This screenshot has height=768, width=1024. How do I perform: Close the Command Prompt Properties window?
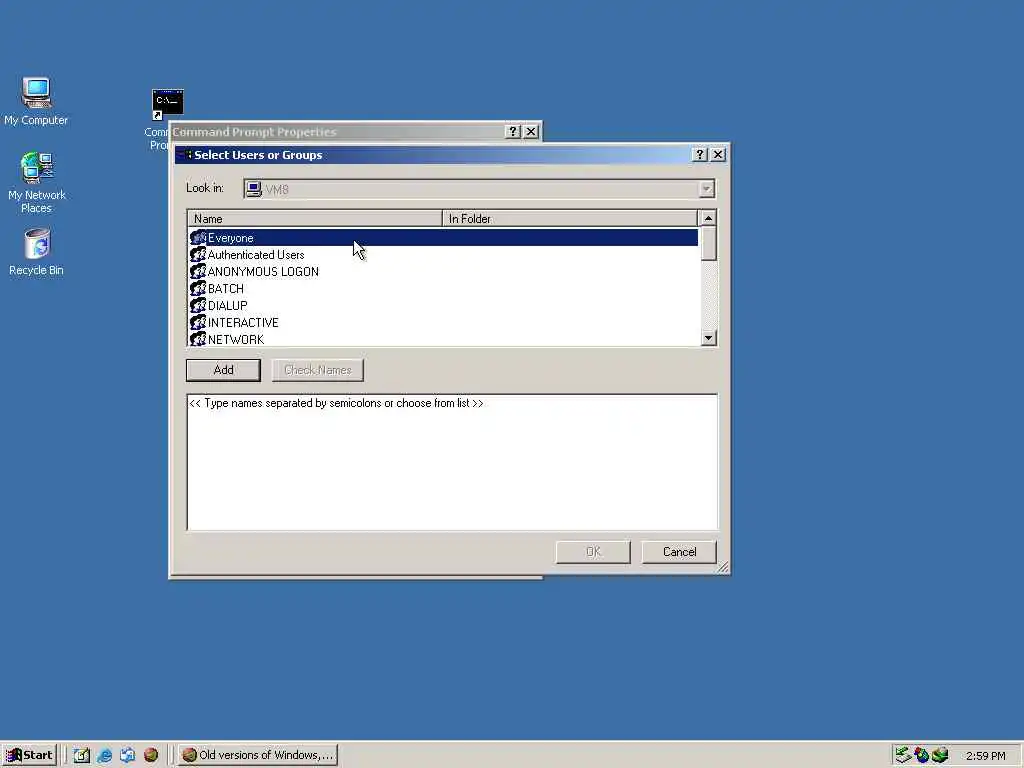coord(531,131)
